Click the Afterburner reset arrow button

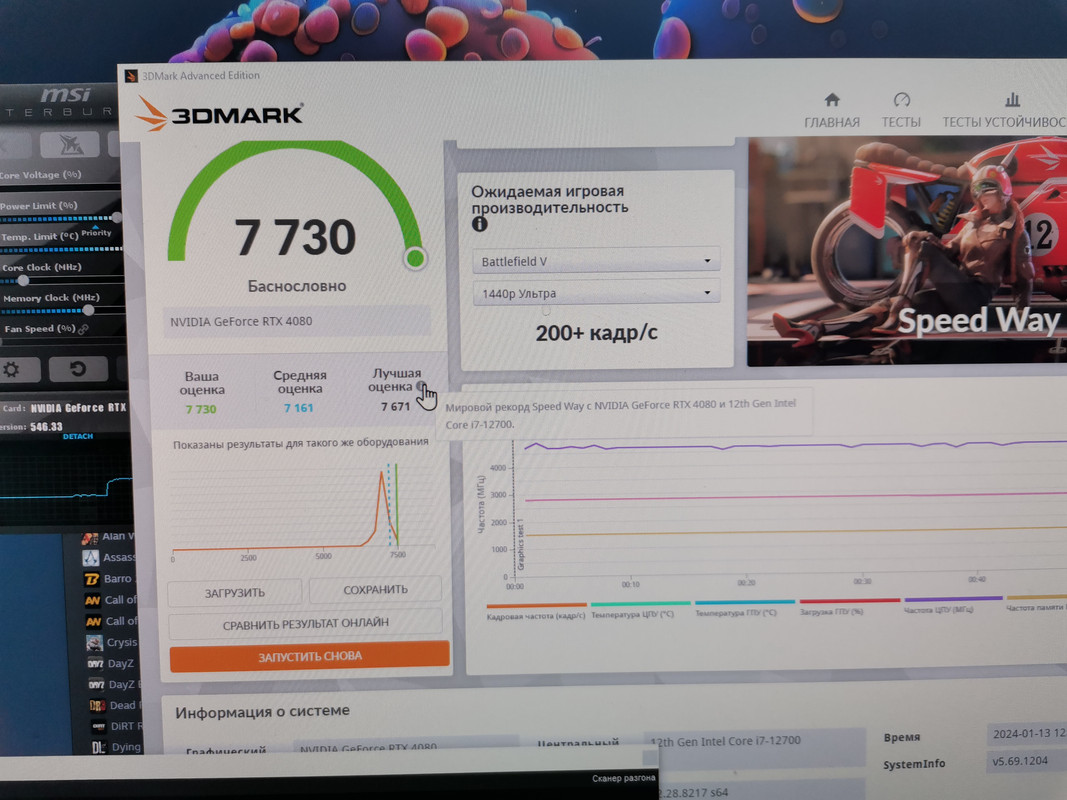[x=78, y=369]
